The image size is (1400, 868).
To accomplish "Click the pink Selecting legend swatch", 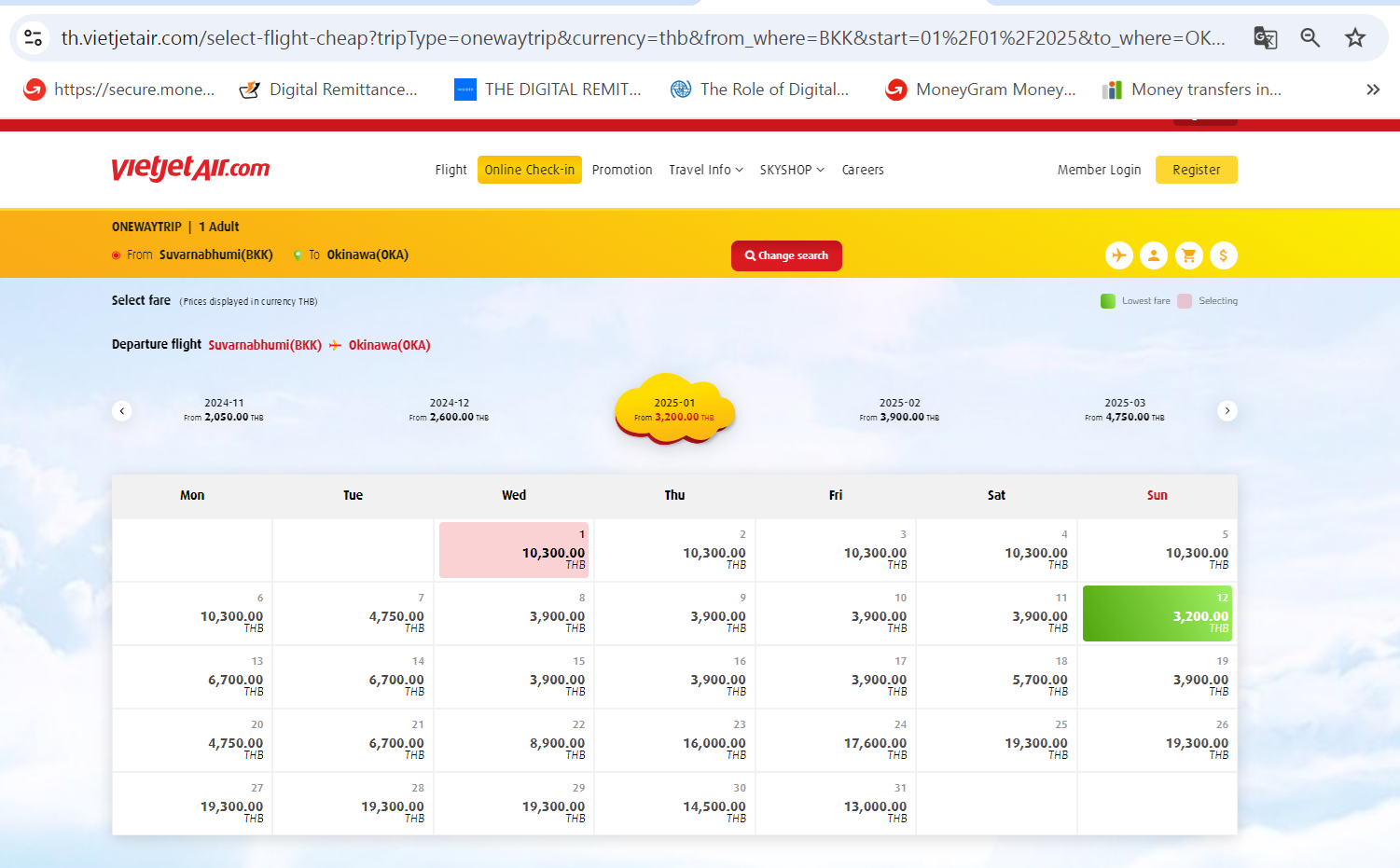I will pyautogui.click(x=1185, y=301).
